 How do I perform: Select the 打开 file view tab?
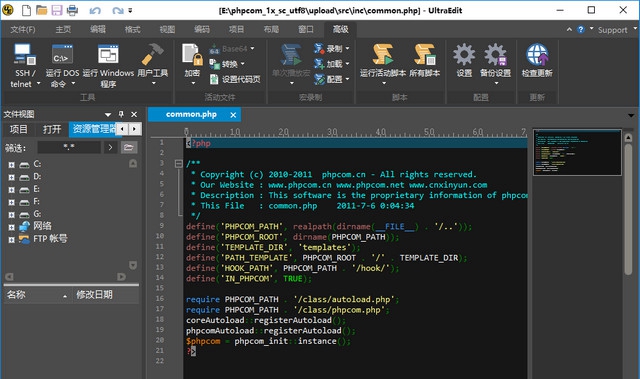click(52, 129)
